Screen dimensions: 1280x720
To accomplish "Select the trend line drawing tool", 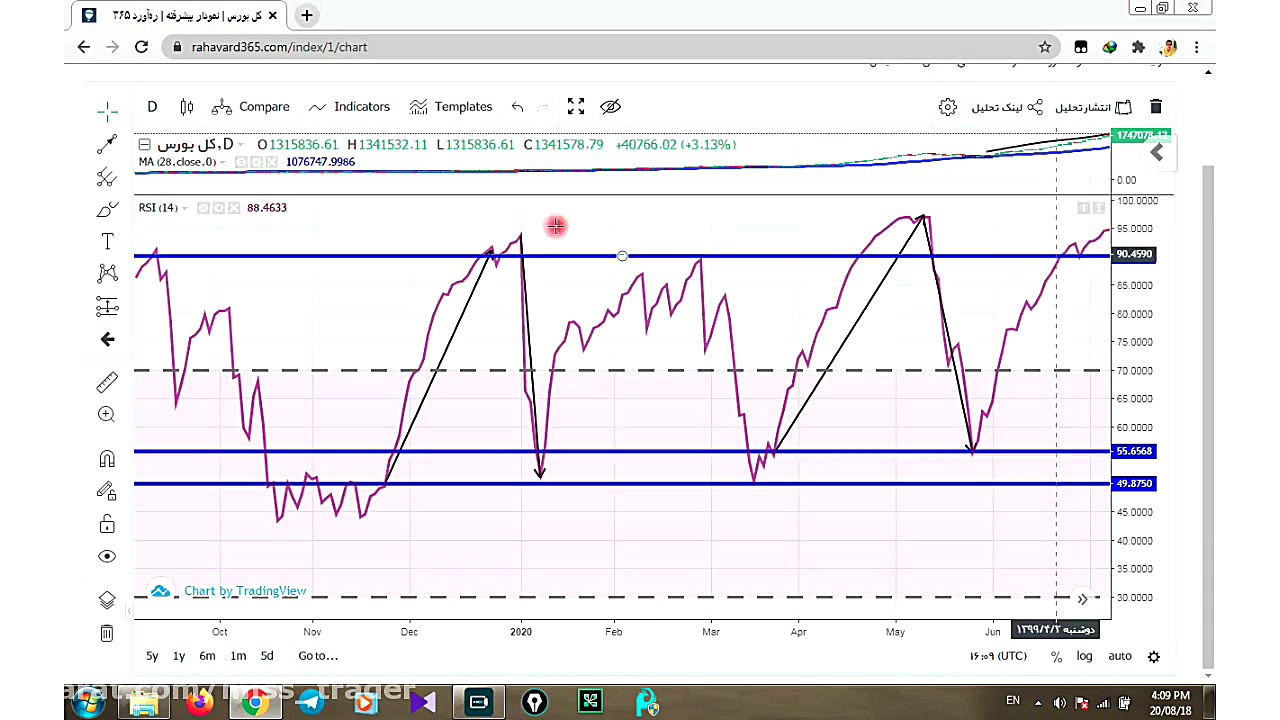I will tap(107, 143).
